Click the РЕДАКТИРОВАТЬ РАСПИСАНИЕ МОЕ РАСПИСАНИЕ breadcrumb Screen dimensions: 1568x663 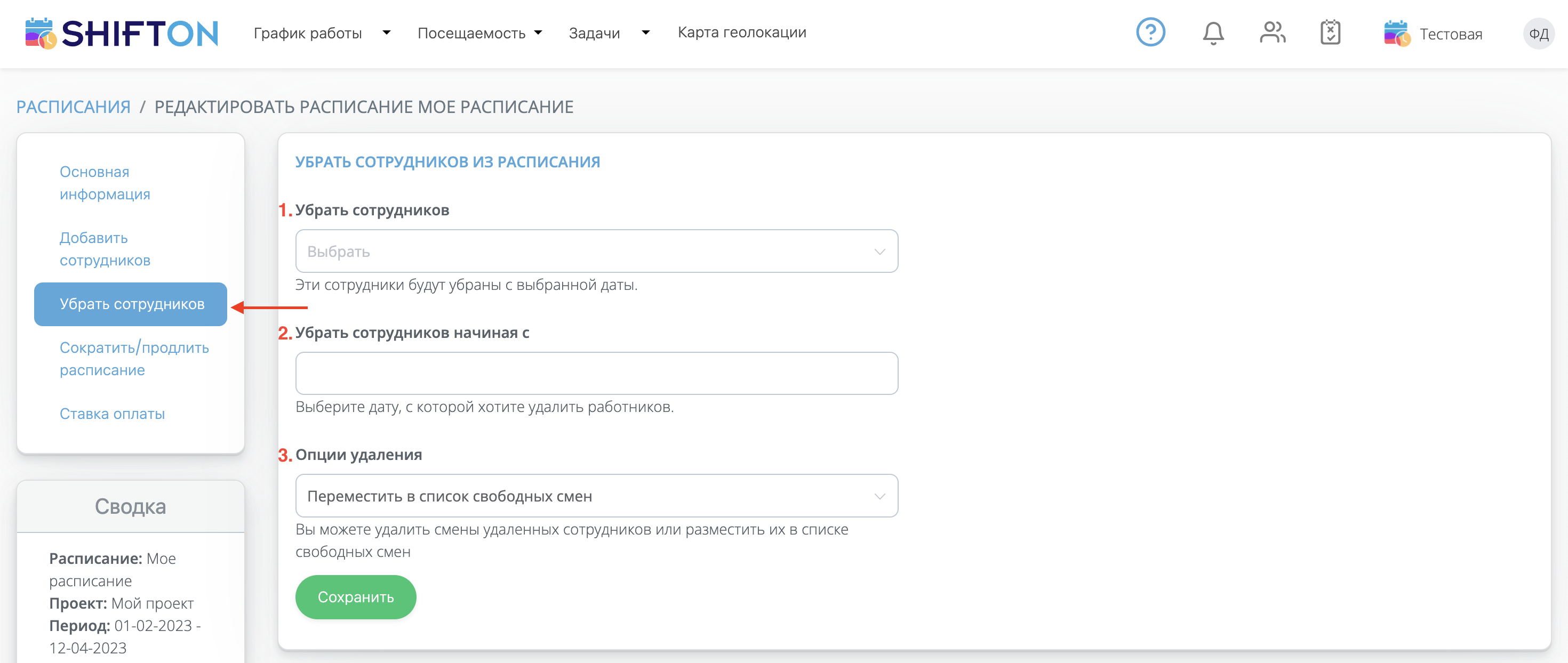(363, 107)
